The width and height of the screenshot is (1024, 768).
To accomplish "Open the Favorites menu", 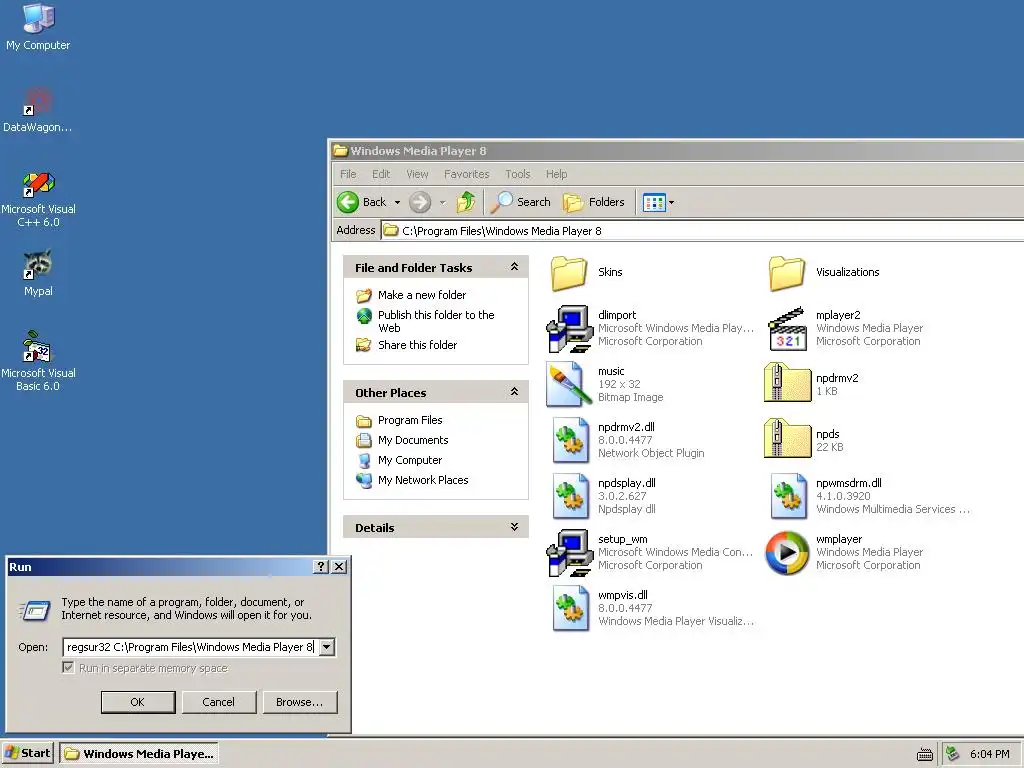I will tap(466, 174).
